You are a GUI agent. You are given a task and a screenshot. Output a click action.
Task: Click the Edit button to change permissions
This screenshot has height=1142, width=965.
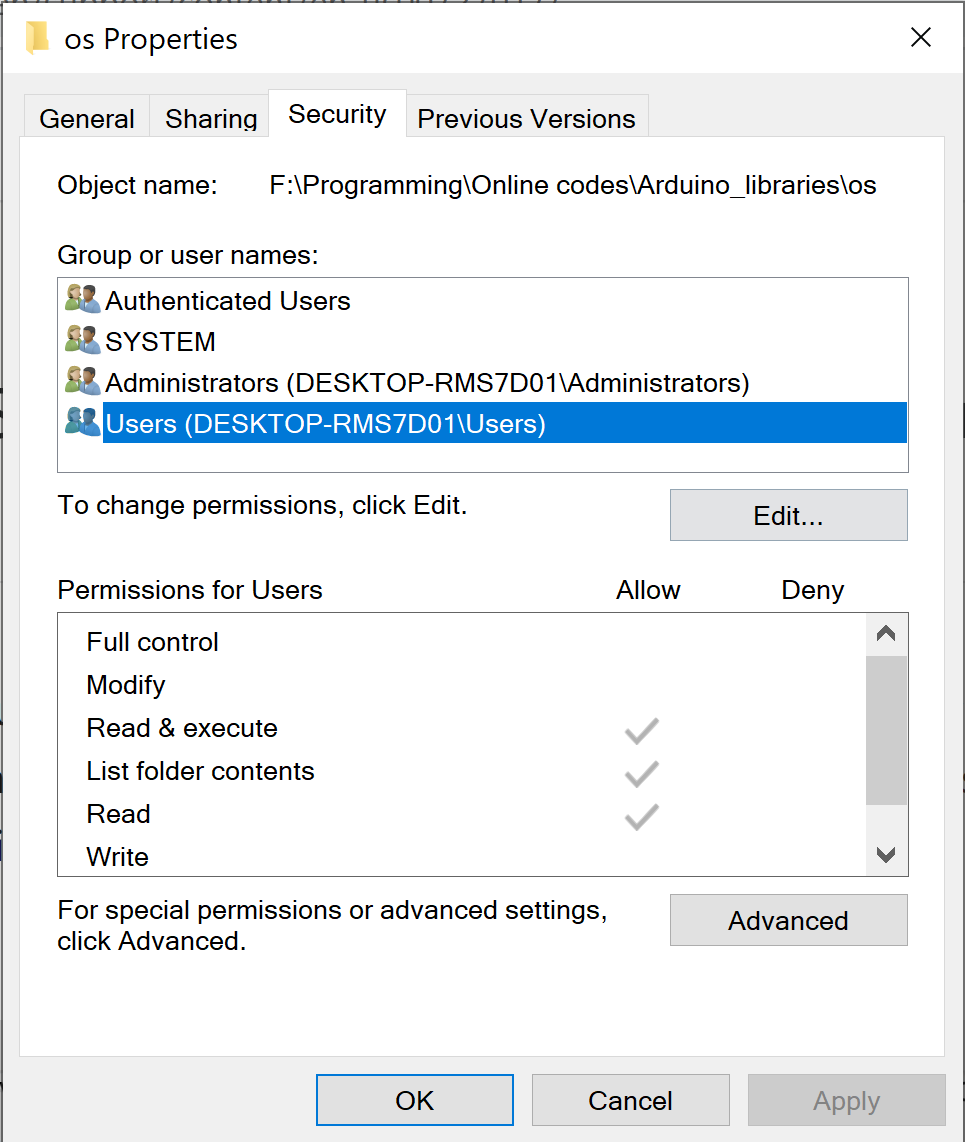coord(788,515)
